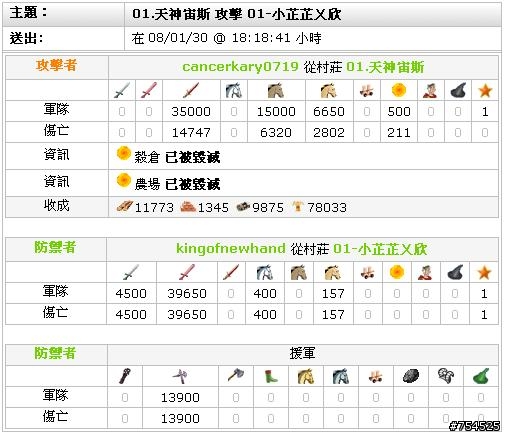The width and height of the screenshot is (505, 434).
Task: Click the 15000 attacker troop count
Action: [276, 112]
